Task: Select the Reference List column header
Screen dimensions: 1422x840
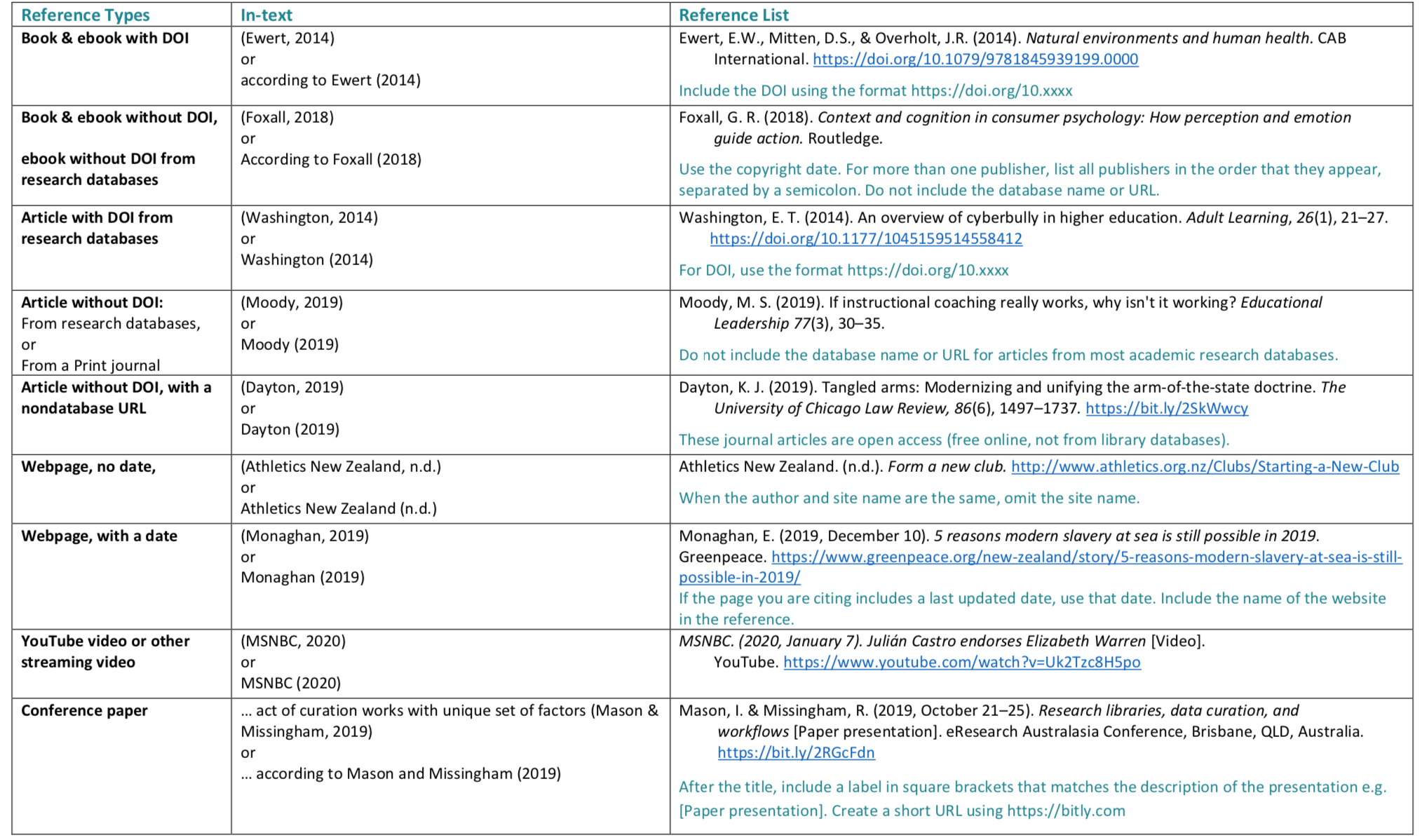Action: pyautogui.click(x=733, y=15)
